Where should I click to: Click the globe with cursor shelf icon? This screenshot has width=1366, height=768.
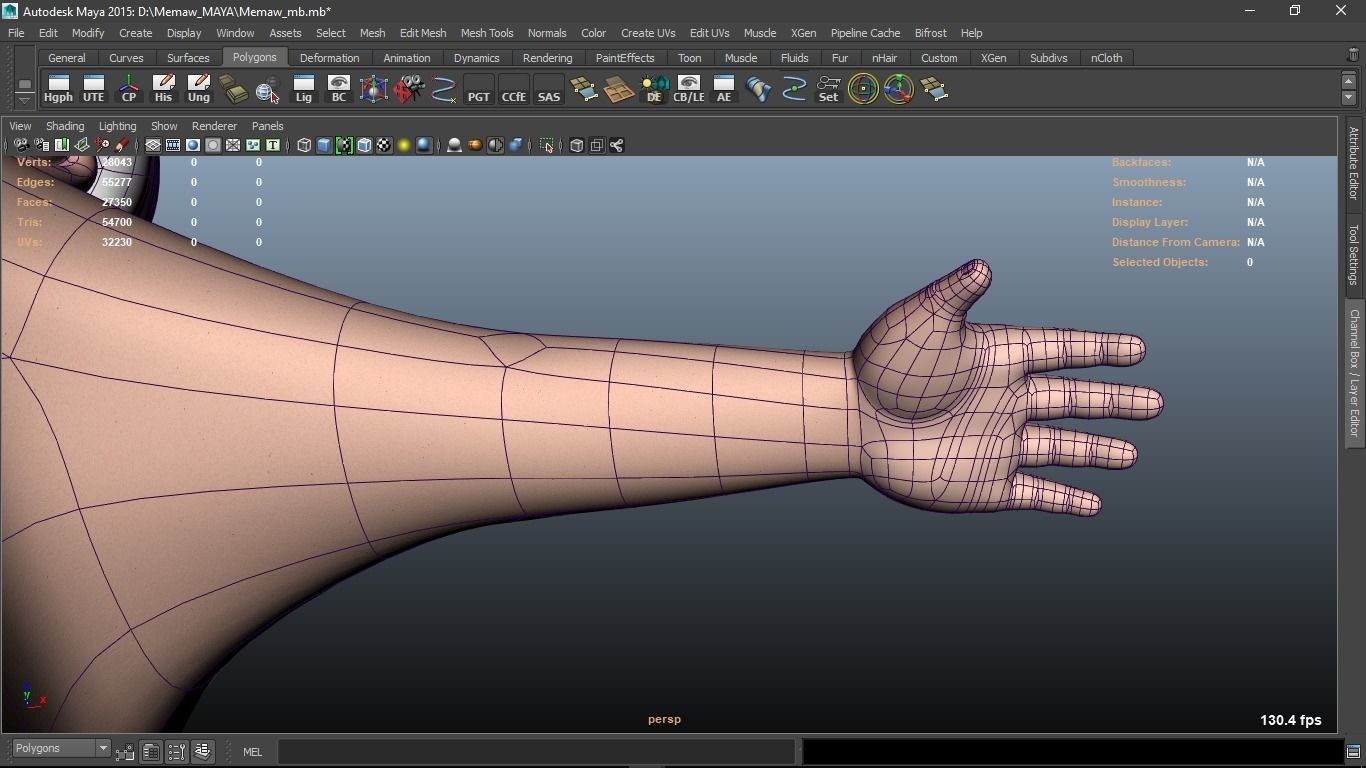[268, 89]
